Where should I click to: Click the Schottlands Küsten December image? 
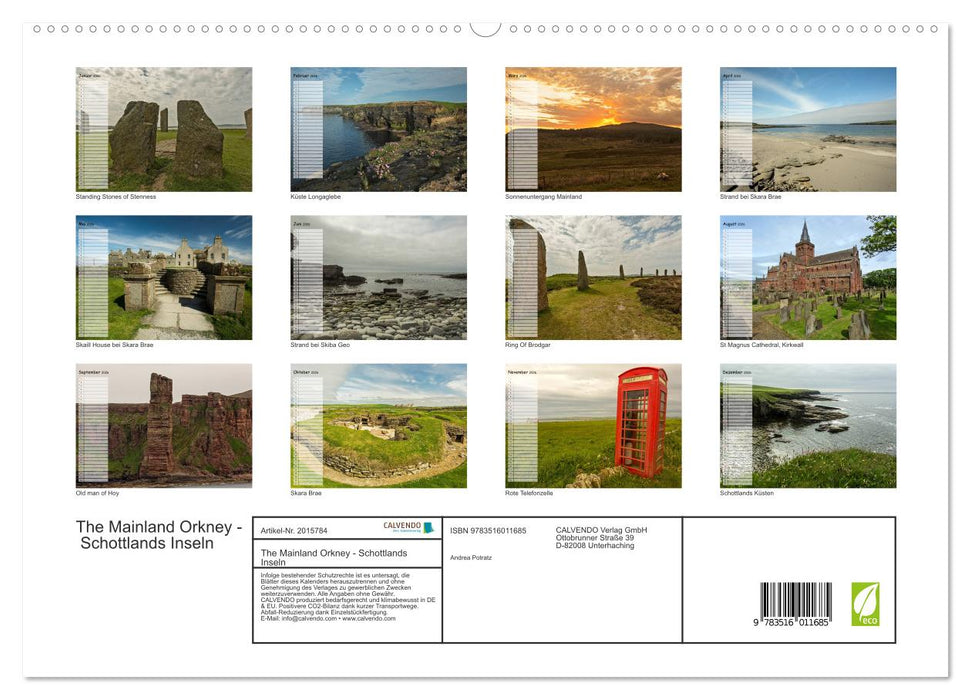click(x=807, y=426)
